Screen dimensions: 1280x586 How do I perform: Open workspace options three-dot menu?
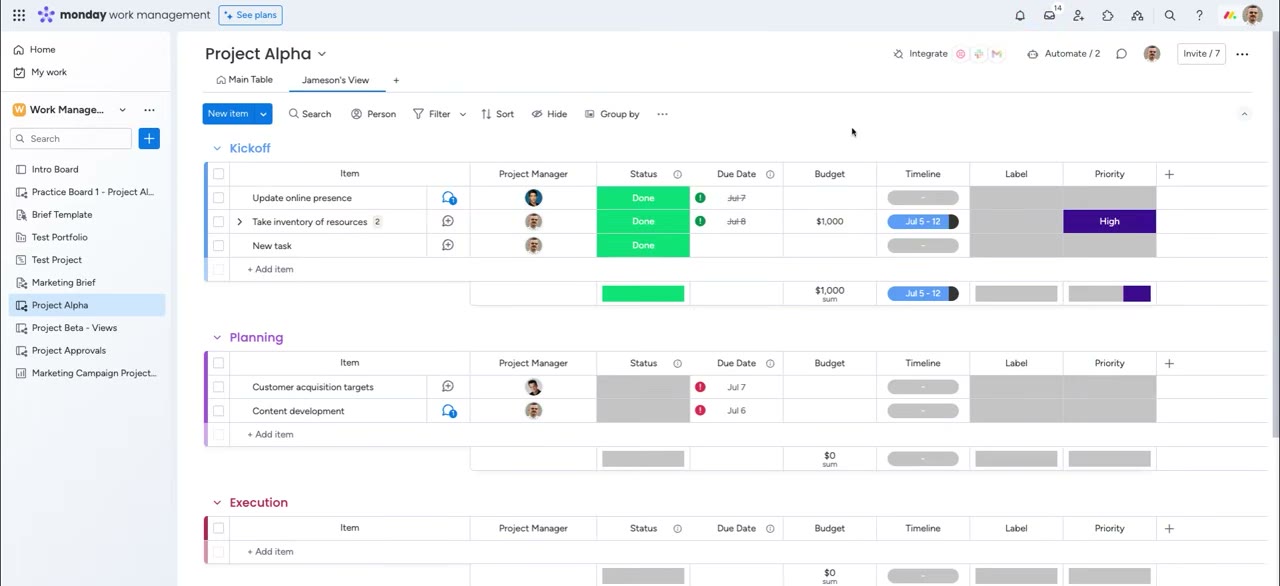click(149, 110)
